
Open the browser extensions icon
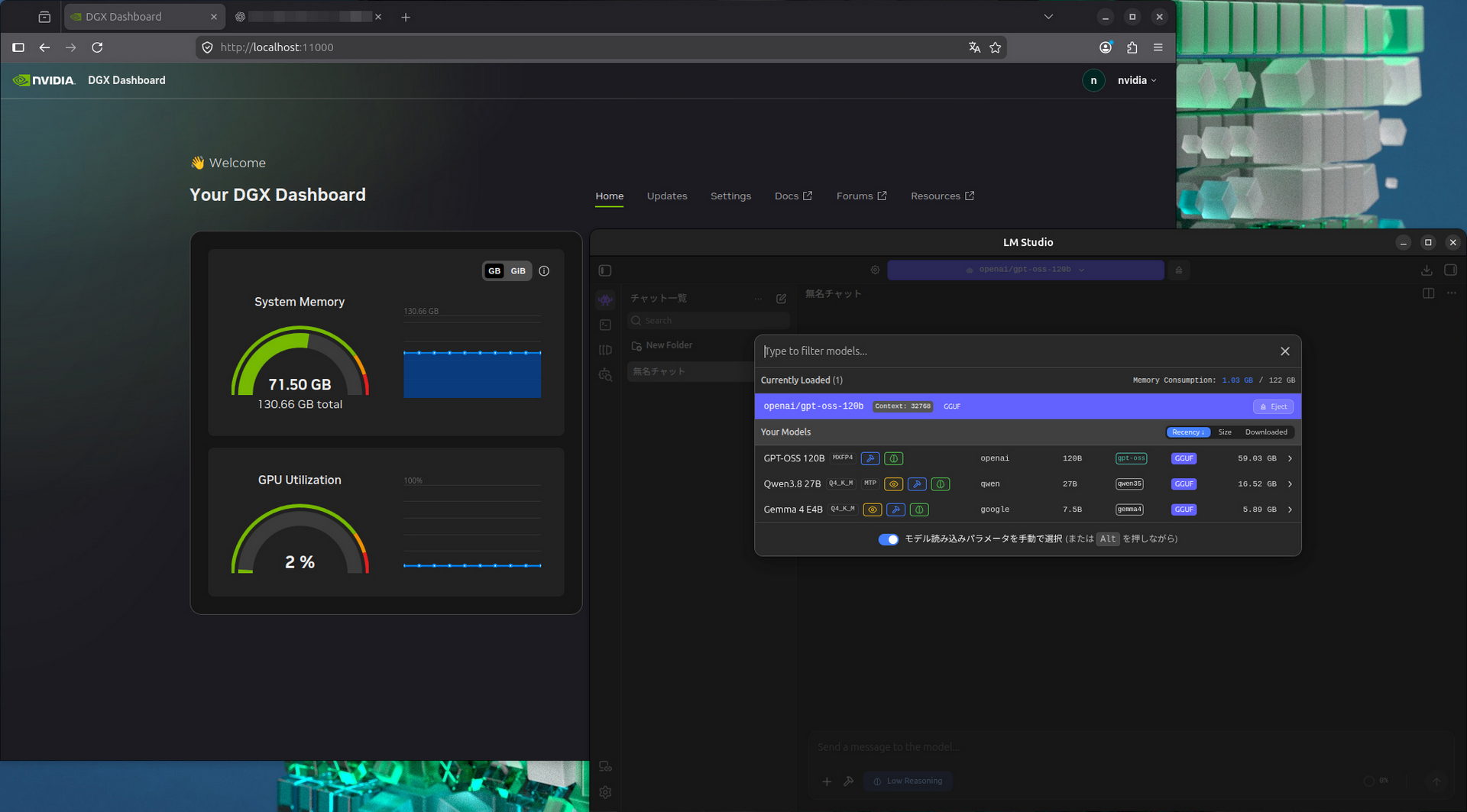point(1132,47)
